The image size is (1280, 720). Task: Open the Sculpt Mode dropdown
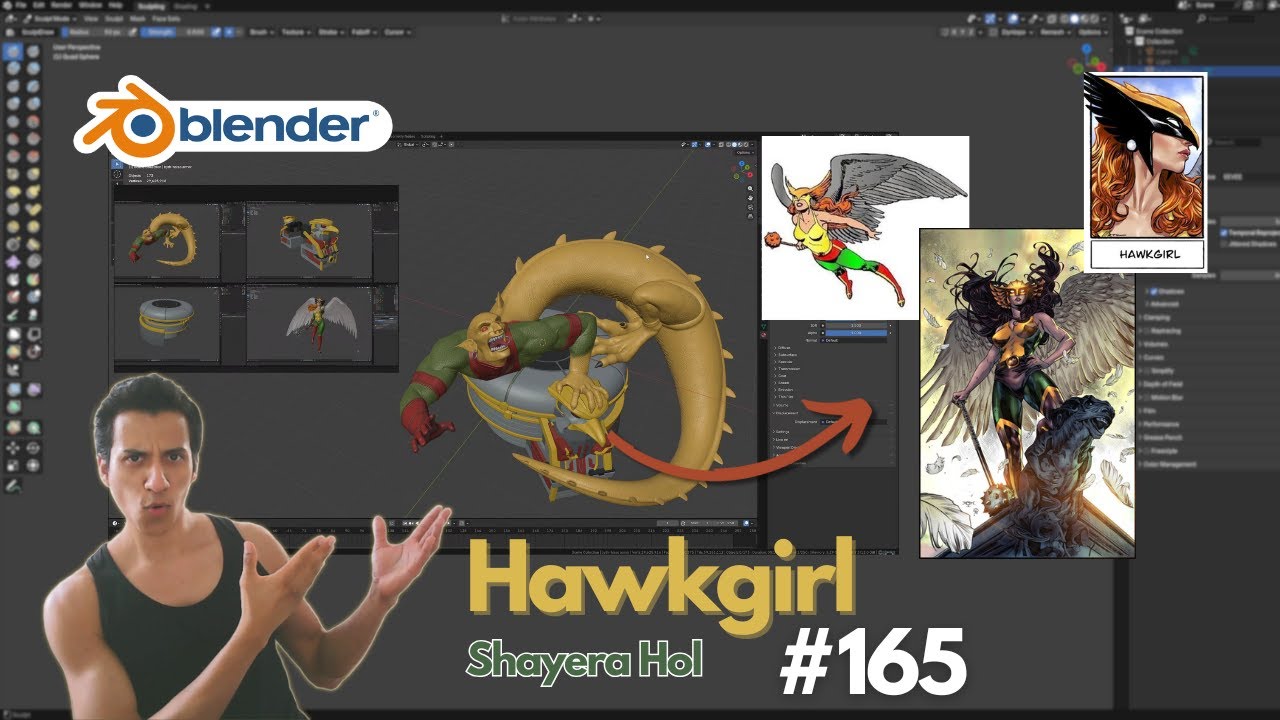coord(50,18)
